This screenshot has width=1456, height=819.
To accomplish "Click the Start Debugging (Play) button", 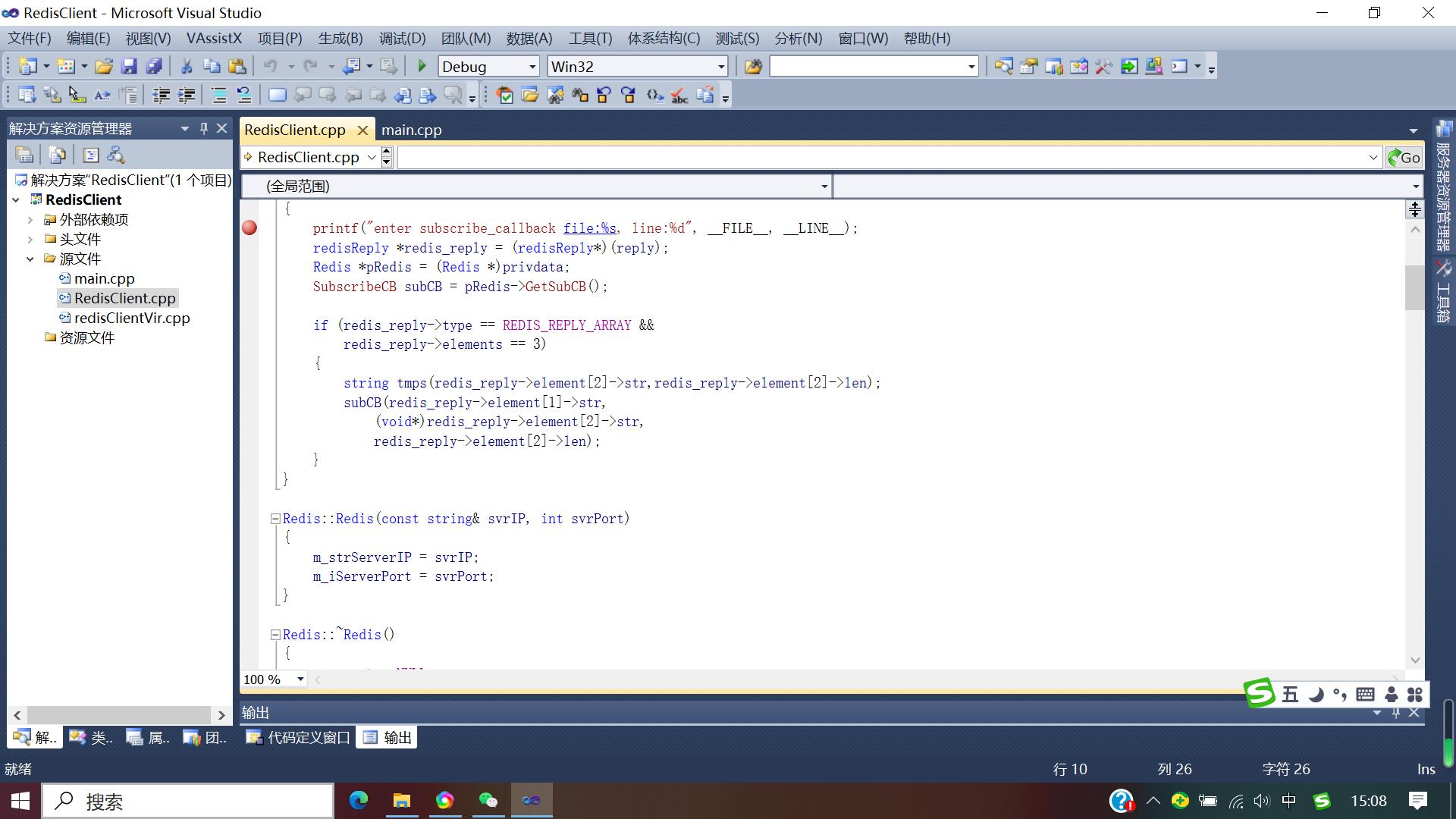I will [x=421, y=65].
